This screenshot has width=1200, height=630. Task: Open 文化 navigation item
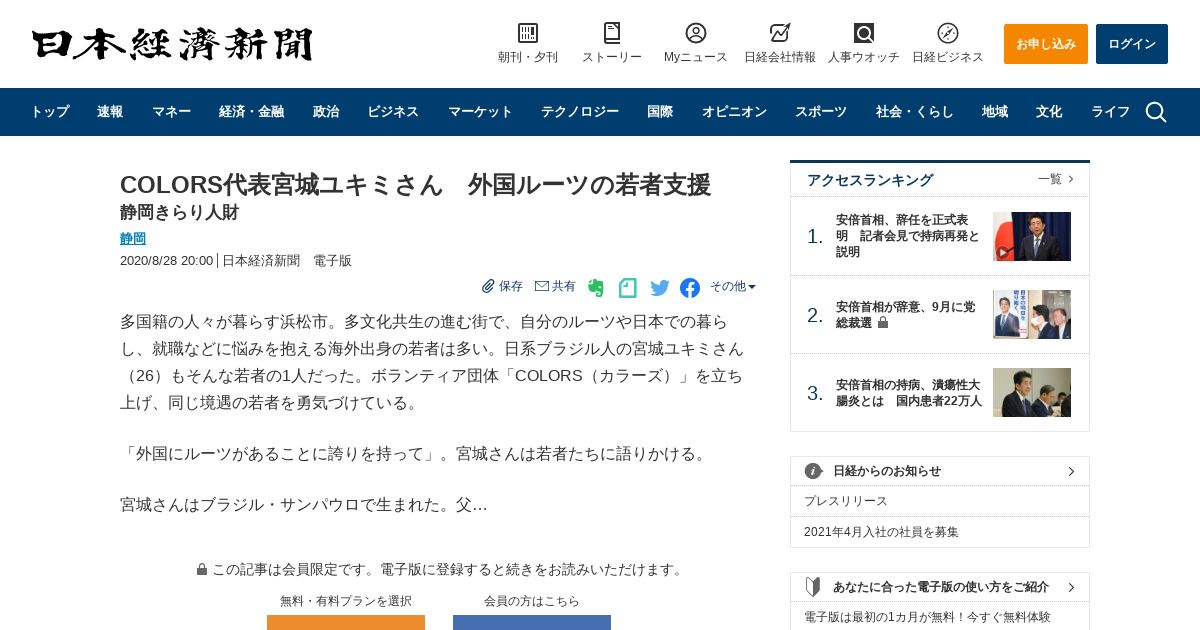coord(1049,112)
